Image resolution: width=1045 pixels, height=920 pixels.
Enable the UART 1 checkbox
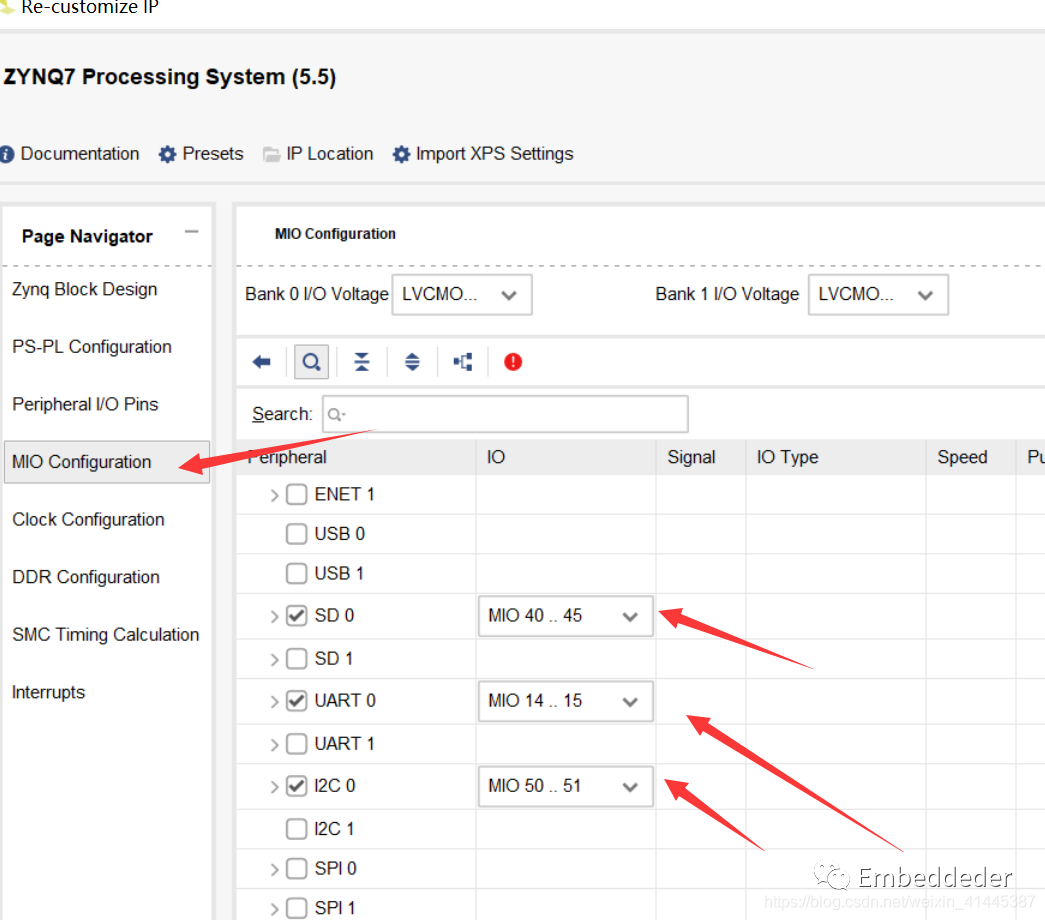point(296,744)
